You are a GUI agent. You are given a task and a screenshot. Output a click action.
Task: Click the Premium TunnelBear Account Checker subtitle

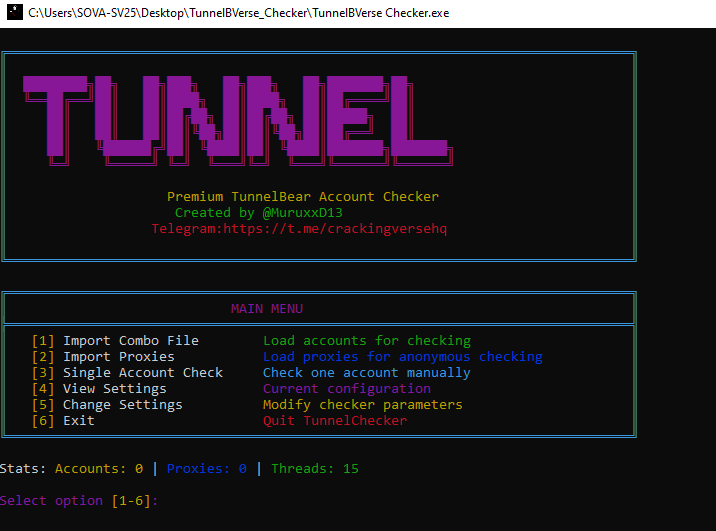[x=302, y=197]
